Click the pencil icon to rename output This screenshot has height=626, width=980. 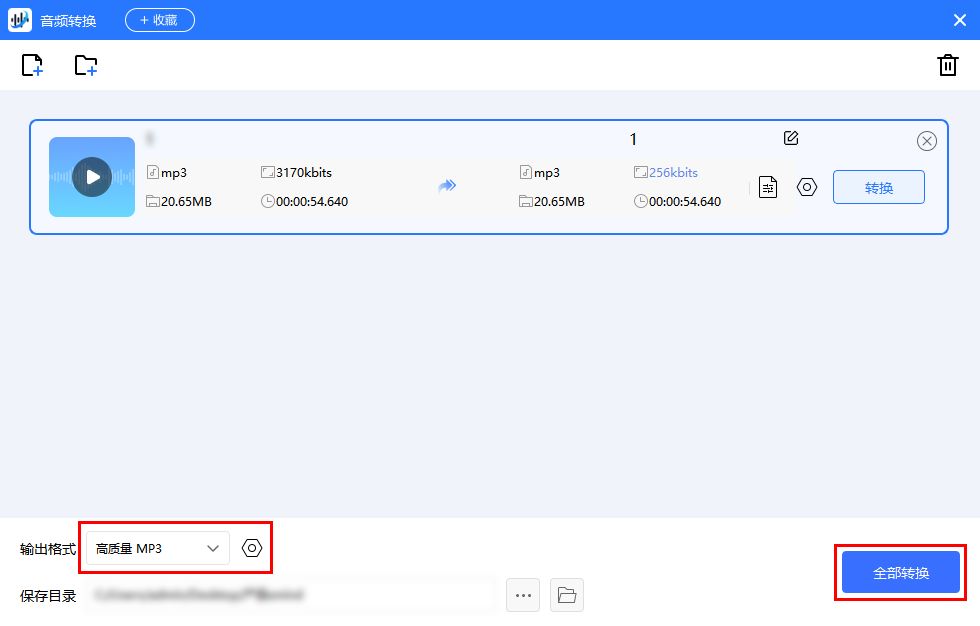coord(791,138)
